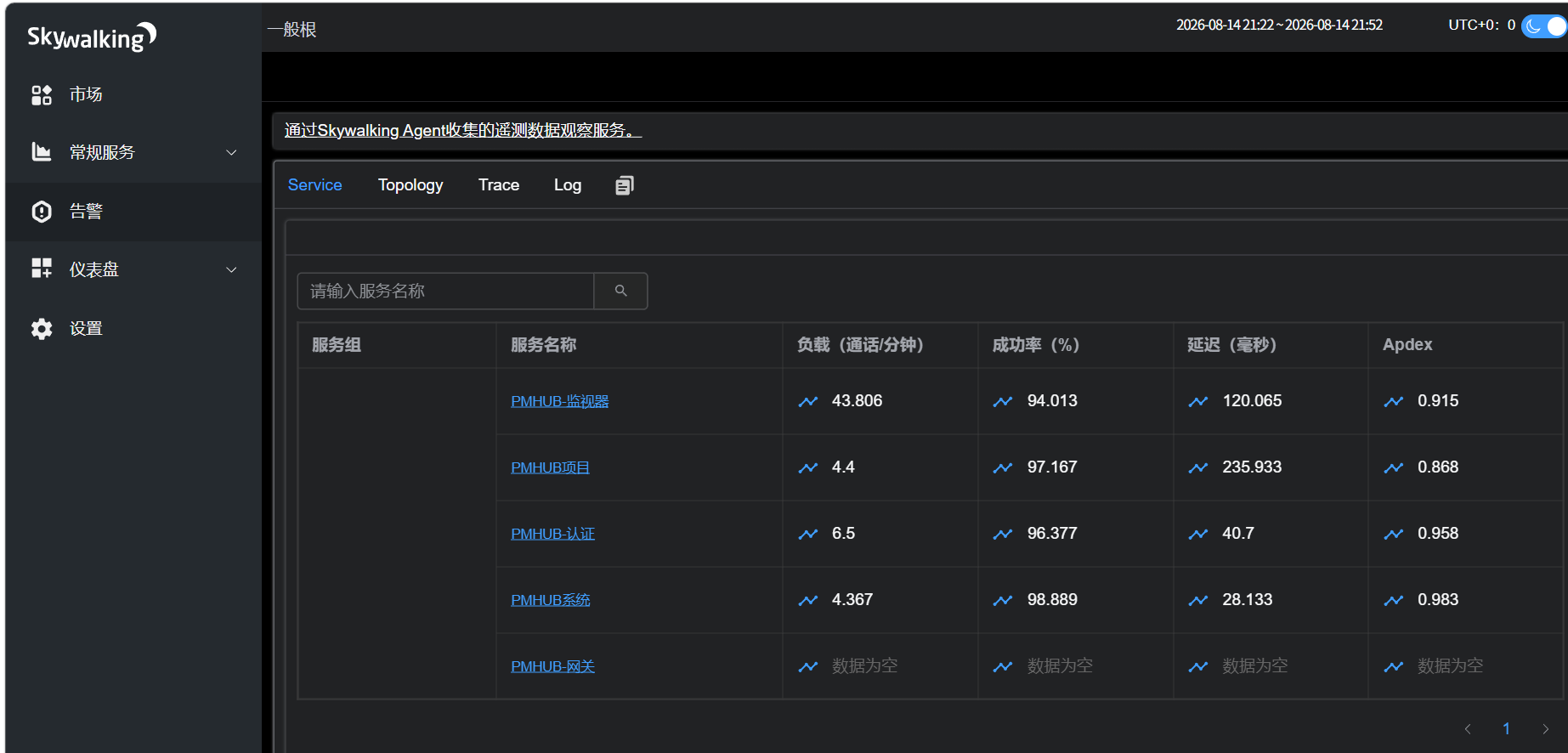Viewport: 1568px width, 753px height.
Task: Expand the 常规服务 menu chevron
Action: click(231, 152)
